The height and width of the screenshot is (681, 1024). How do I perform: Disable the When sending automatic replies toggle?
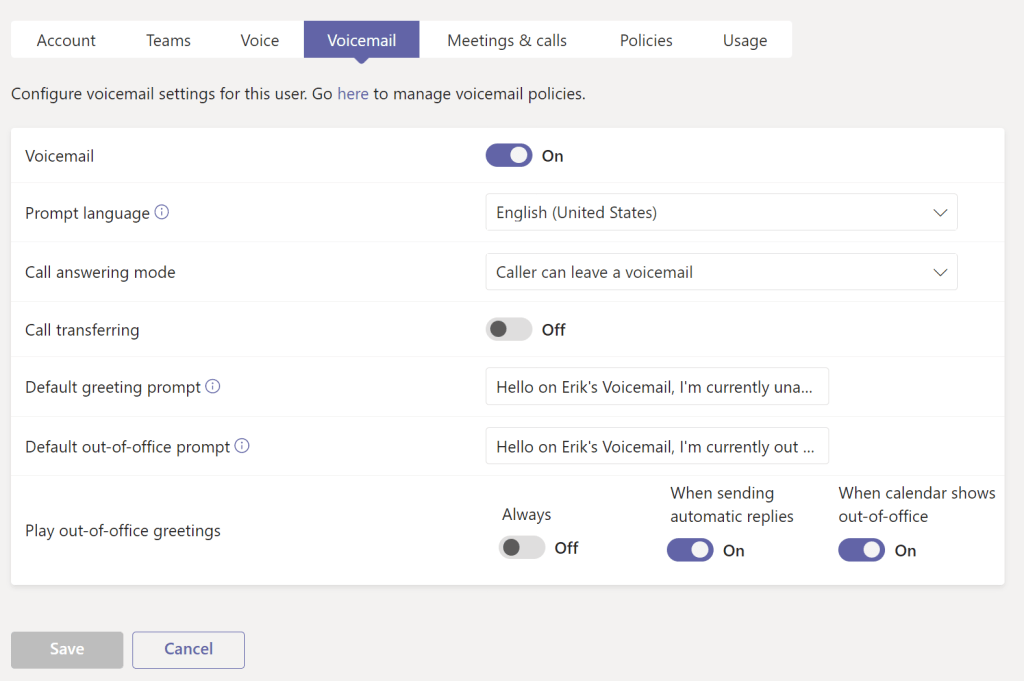click(x=690, y=550)
